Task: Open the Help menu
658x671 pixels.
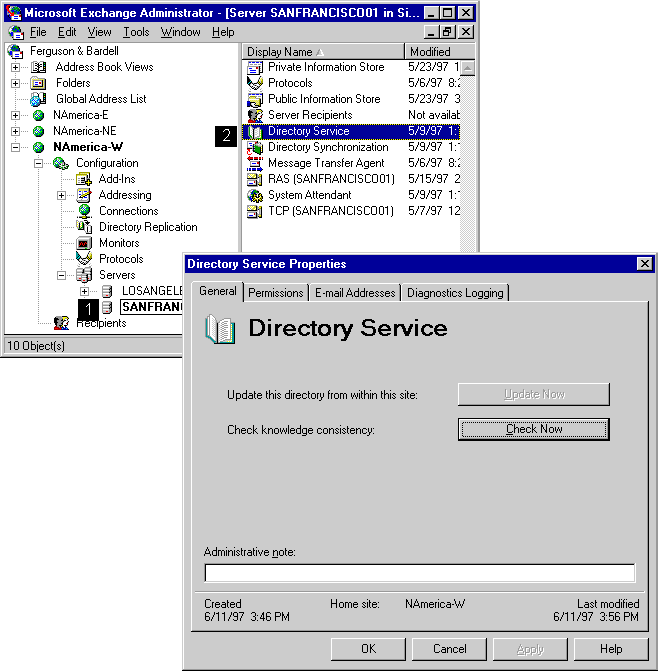Action: [223, 32]
